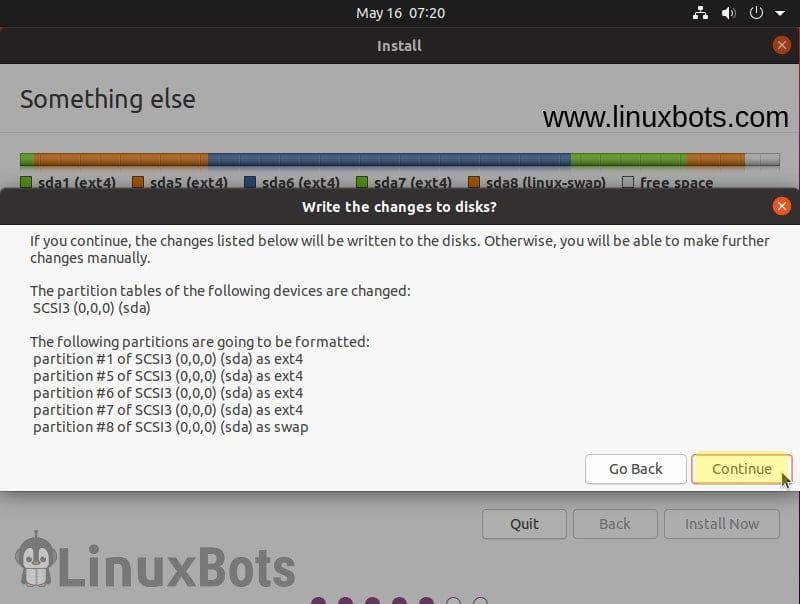Click Go Back in the dialog
Image resolution: width=800 pixels, height=604 pixels.
click(635, 469)
